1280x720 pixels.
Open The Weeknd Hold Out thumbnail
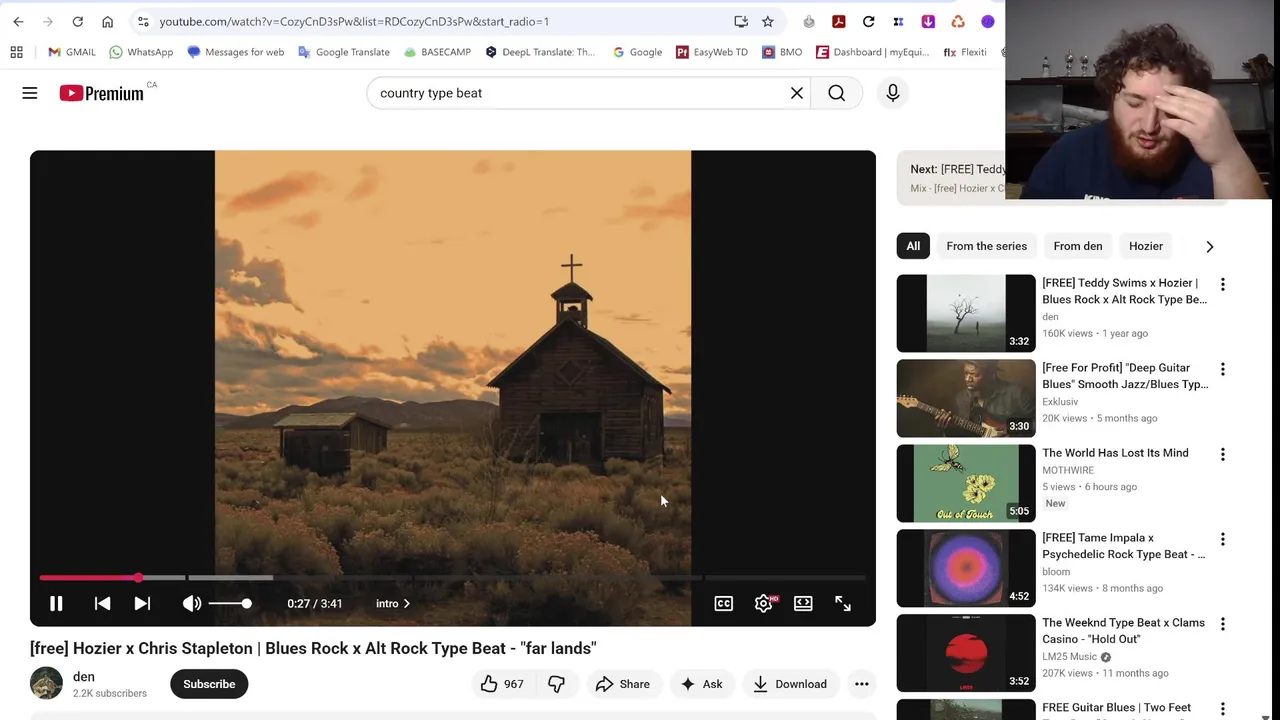966,653
